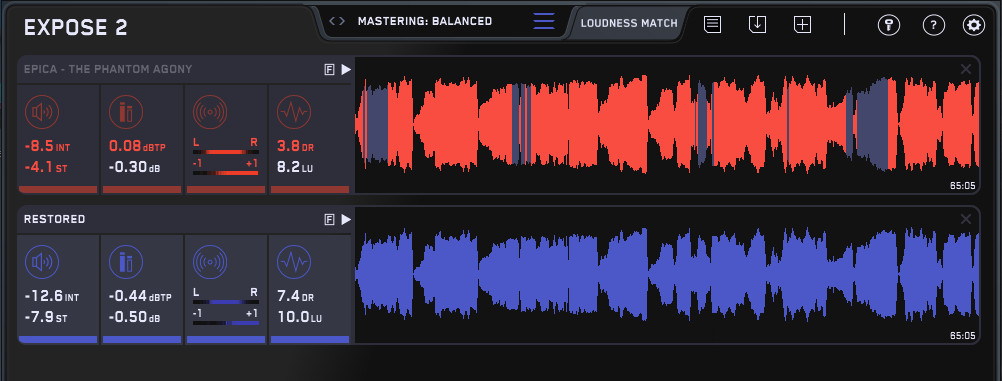Open the settings gear icon
The width and height of the screenshot is (1002, 381).
tap(974, 25)
